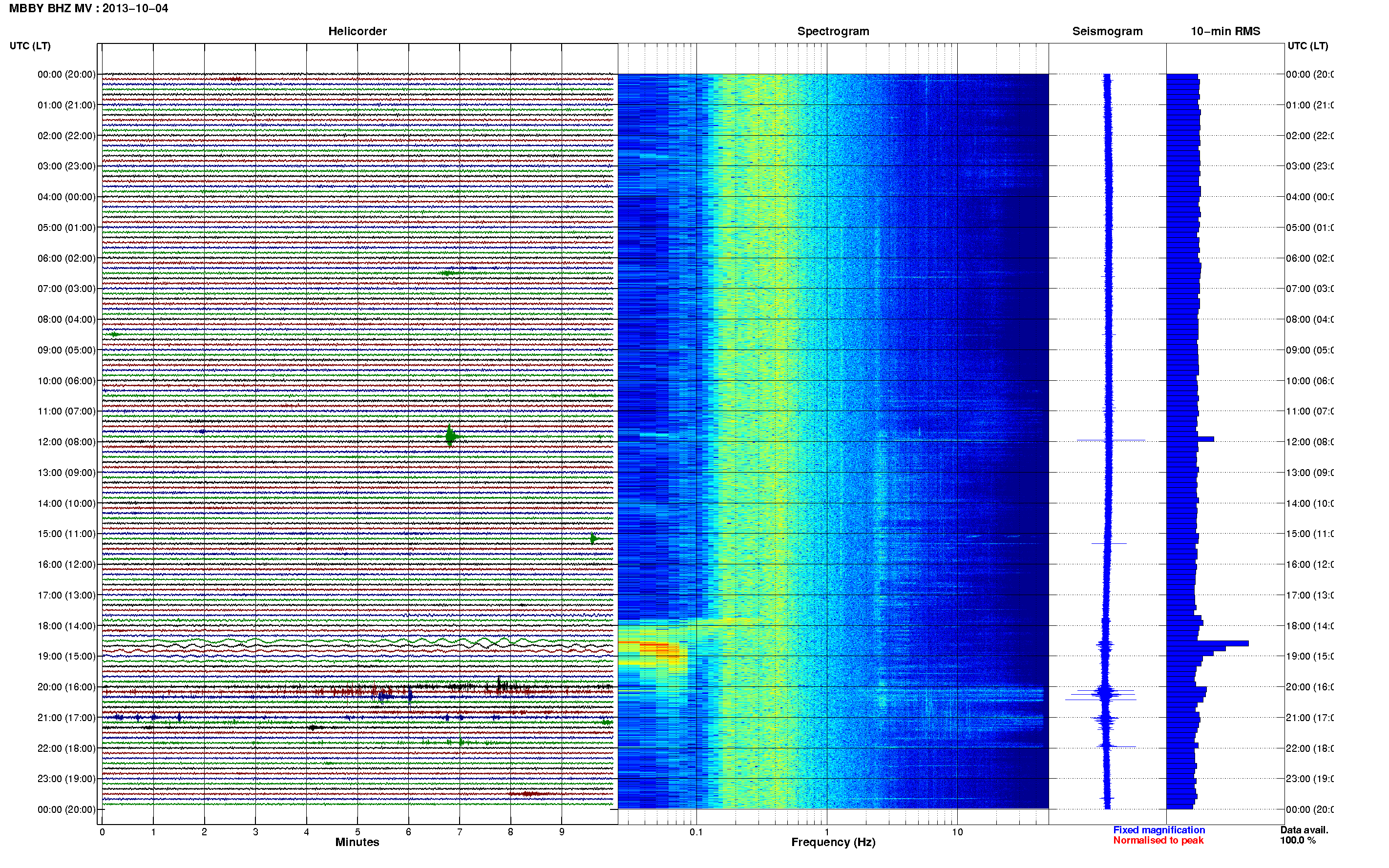Select the helicorder time label "03:00 (23:00)"
Image resolution: width=1389 pixels, height=868 pixels.
[x=66, y=166]
